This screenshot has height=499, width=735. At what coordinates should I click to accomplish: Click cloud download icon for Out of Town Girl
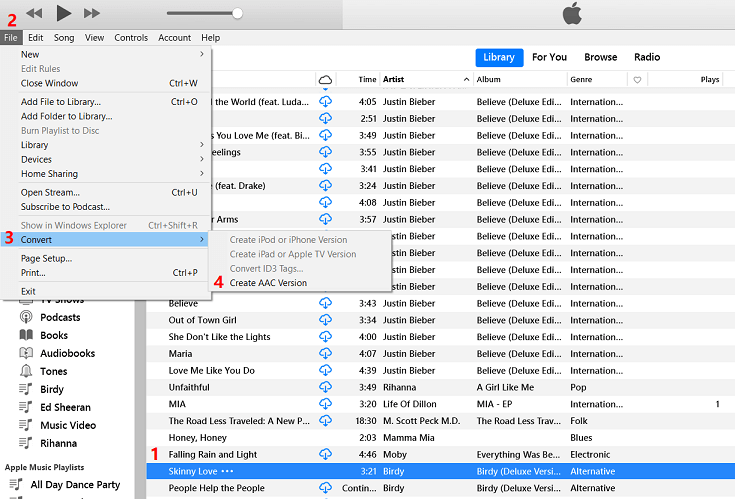pyautogui.click(x=325, y=320)
